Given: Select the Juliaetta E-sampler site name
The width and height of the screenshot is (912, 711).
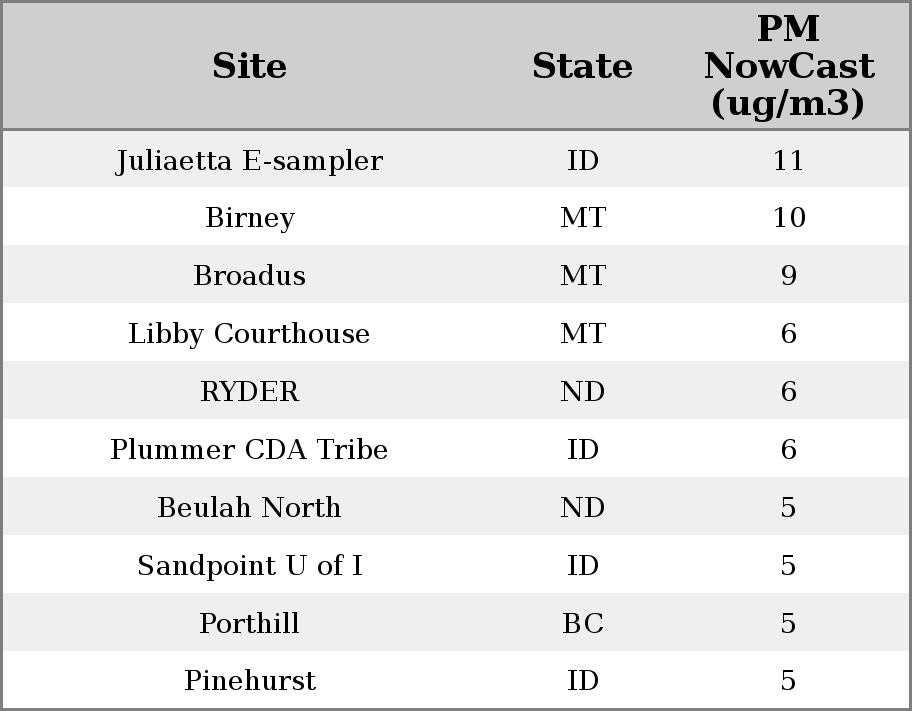Looking at the screenshot, I should [249, 161].
